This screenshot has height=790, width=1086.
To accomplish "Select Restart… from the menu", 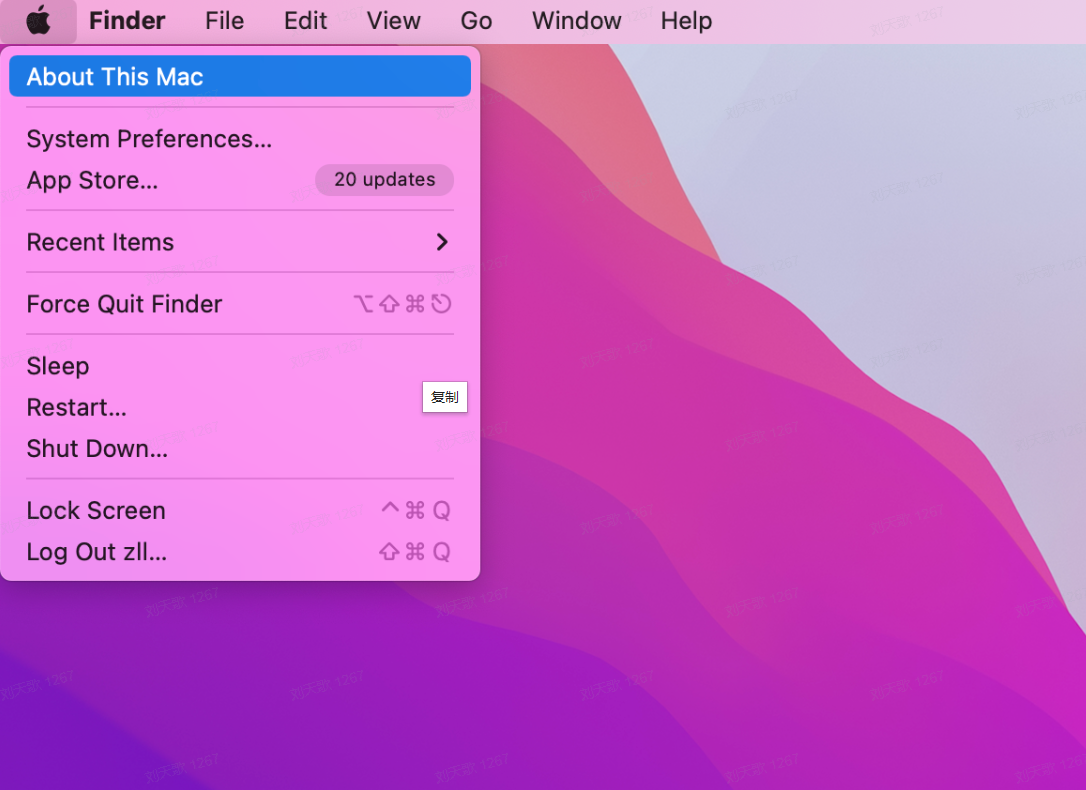I will click(240, 407).
